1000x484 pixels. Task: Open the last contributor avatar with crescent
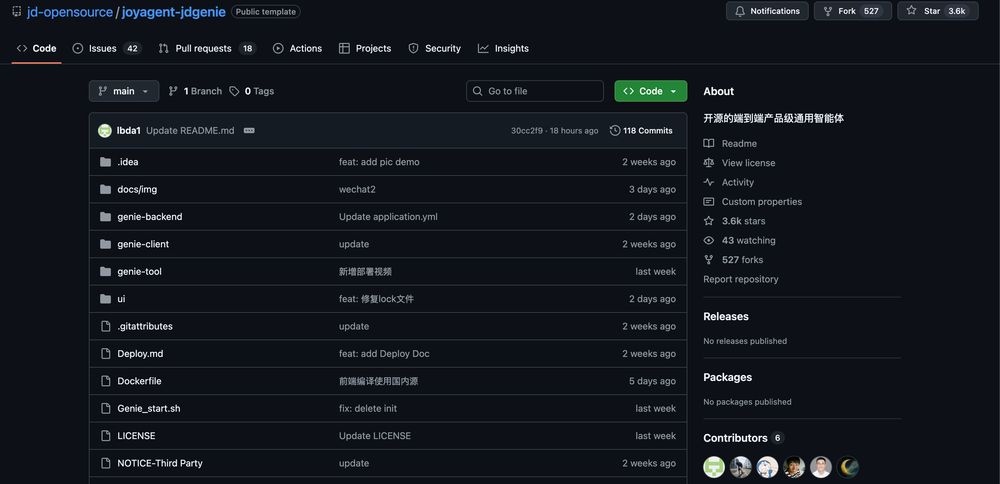(x=848, y=467)
